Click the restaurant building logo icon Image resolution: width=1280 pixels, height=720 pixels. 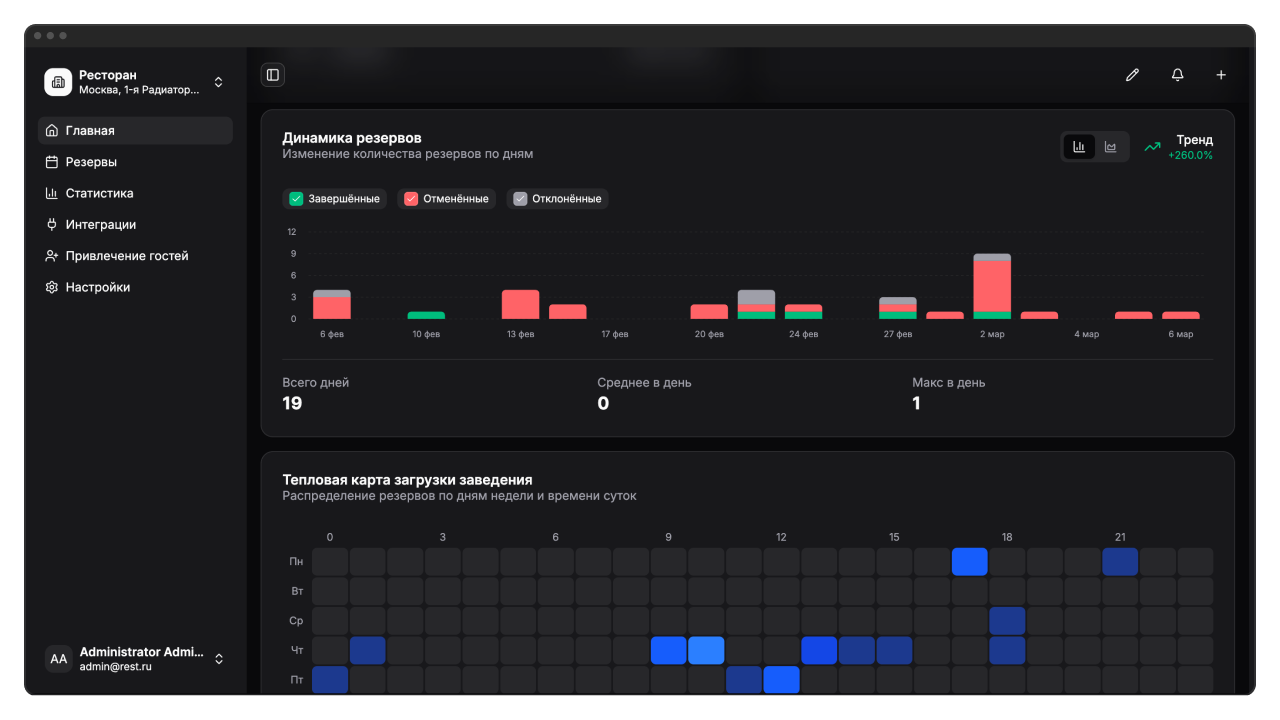[58, 82]
